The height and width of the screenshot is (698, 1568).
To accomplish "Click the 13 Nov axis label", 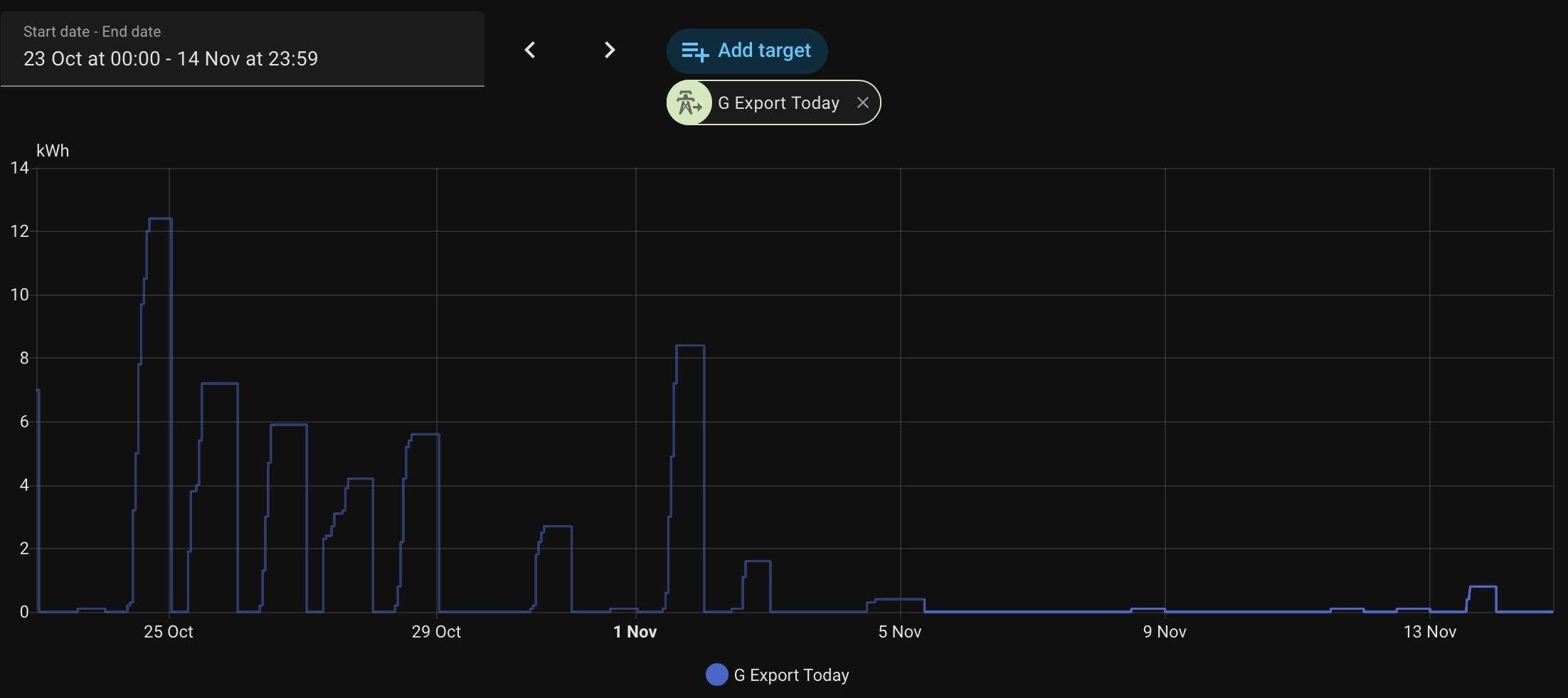I will (x=1430, y=632).
